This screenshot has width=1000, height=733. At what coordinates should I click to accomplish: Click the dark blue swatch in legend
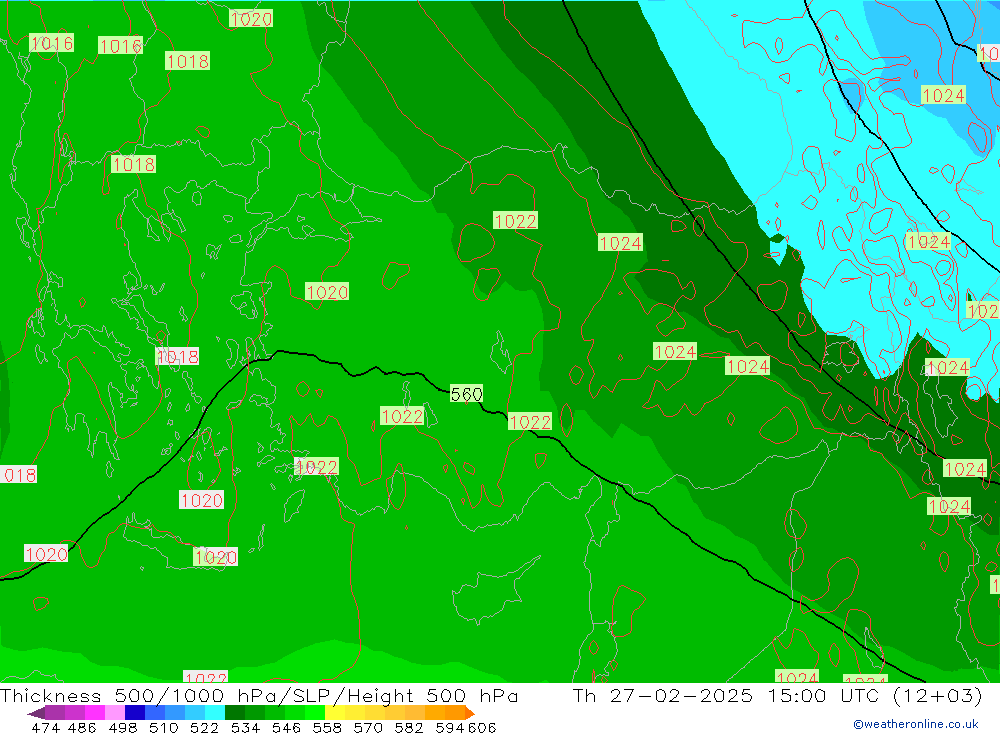click(x=135, y=713)
